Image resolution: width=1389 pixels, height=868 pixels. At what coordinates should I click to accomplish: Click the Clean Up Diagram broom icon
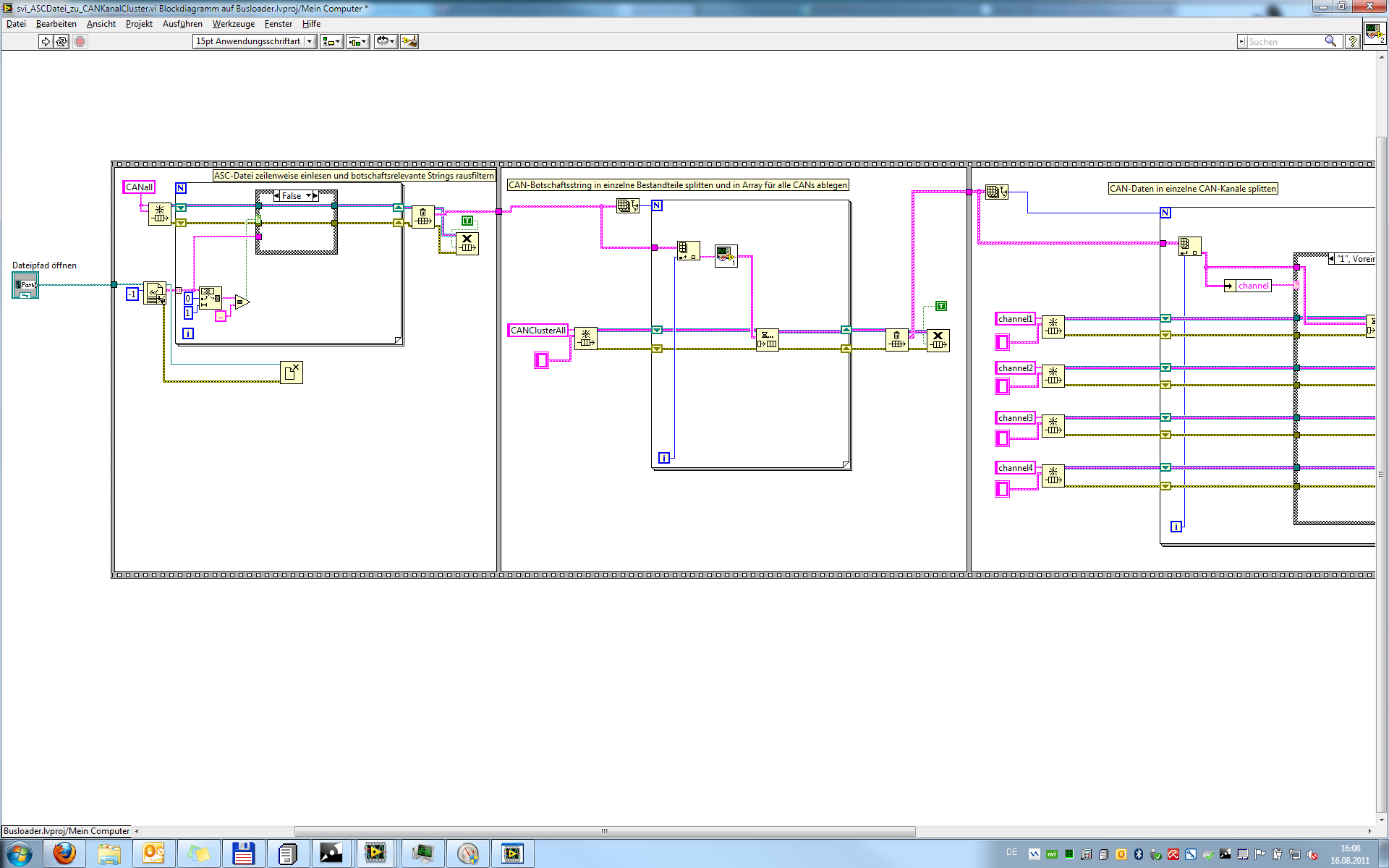click(409, 42)
